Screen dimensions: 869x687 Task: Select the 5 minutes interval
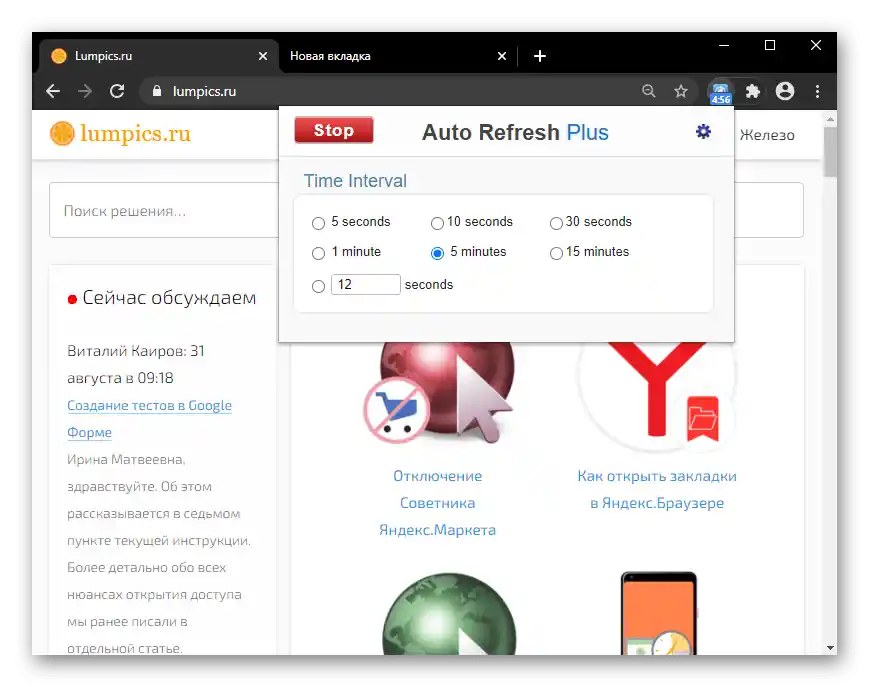[x=437, y=253]
